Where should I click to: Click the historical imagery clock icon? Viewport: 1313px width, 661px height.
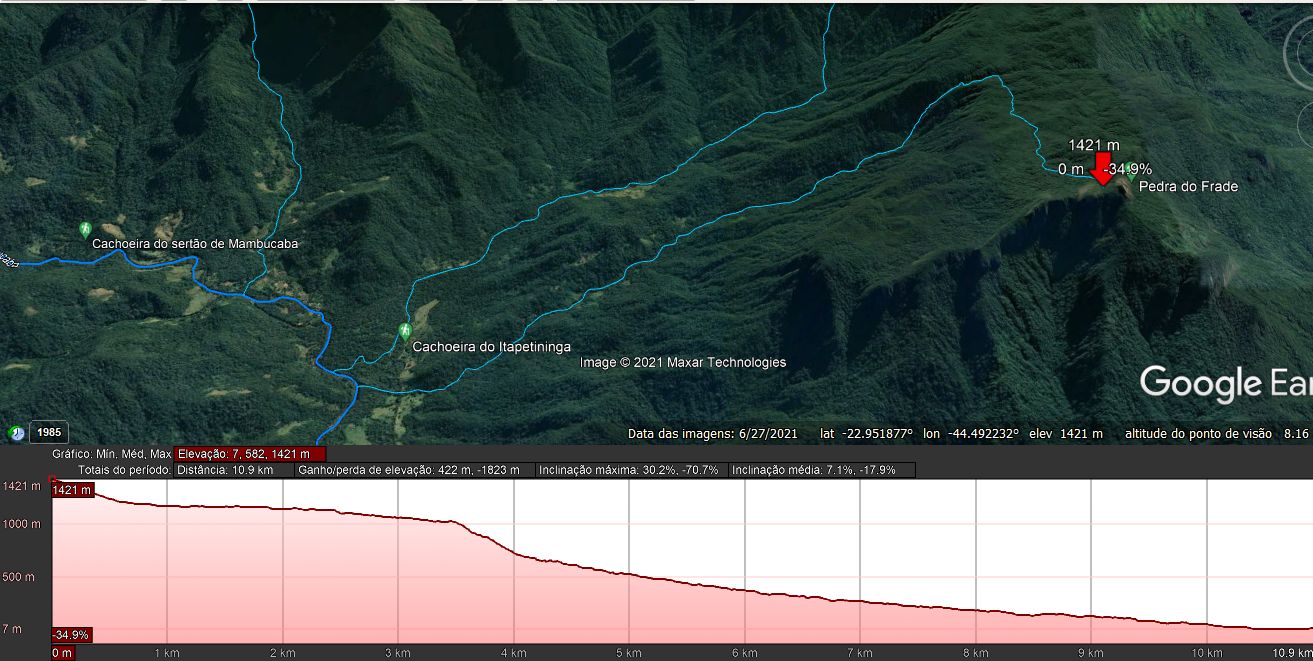pyautogui.click(x=16, y=433)
